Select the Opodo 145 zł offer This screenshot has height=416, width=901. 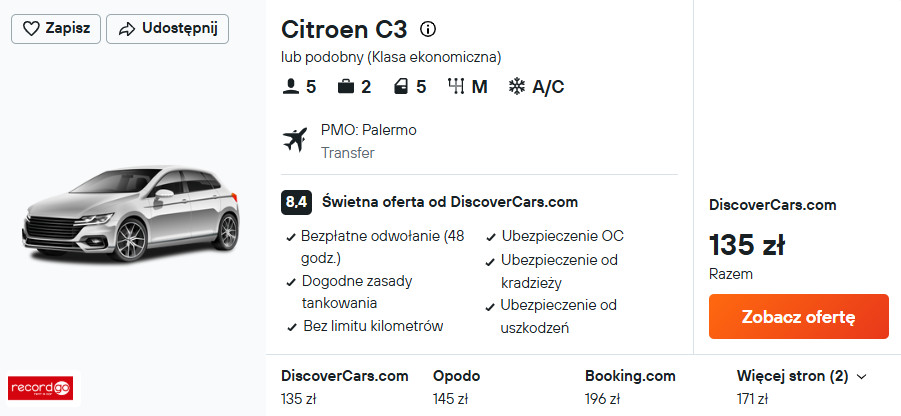pos(456,387)
